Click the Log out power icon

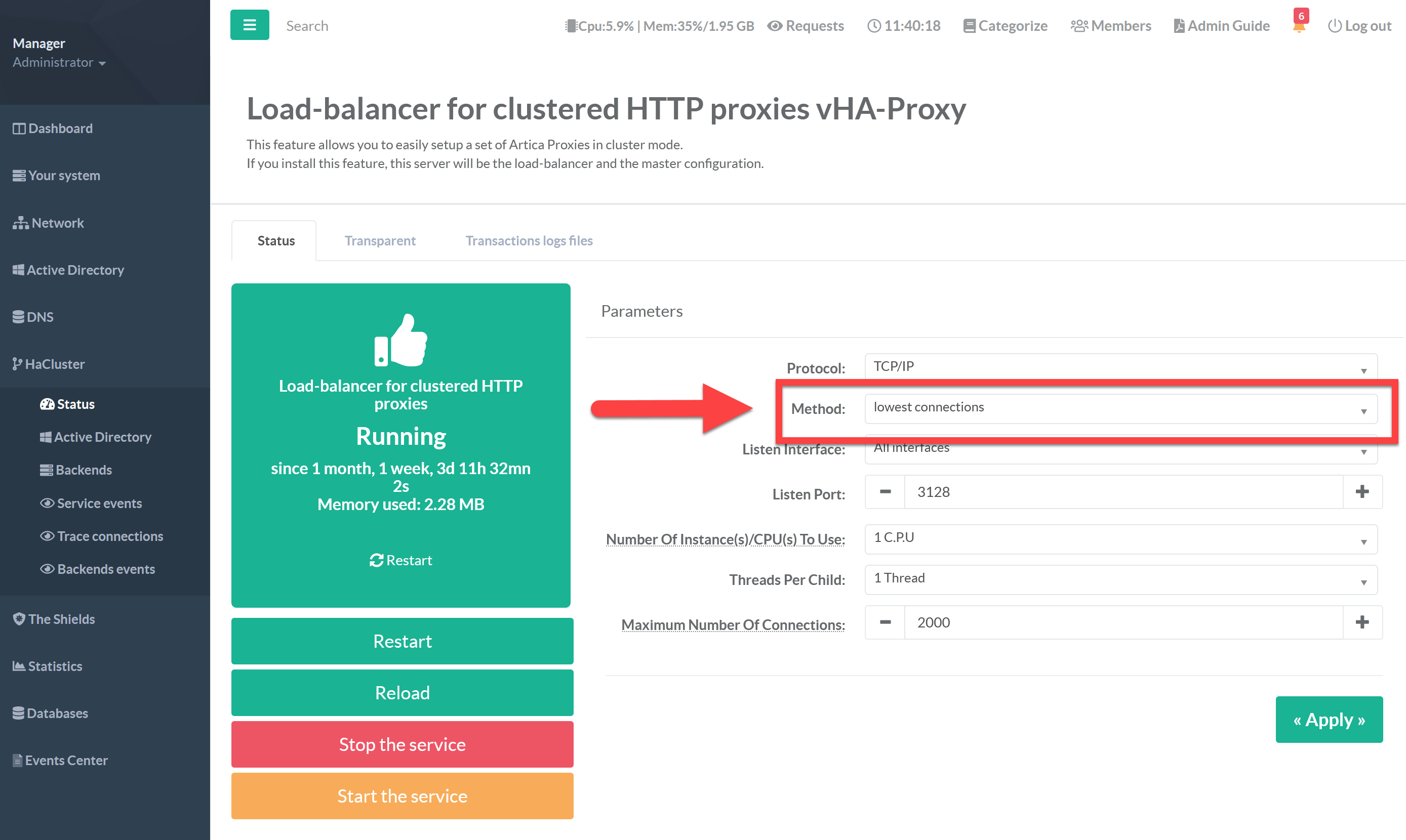click(1335, 26)
